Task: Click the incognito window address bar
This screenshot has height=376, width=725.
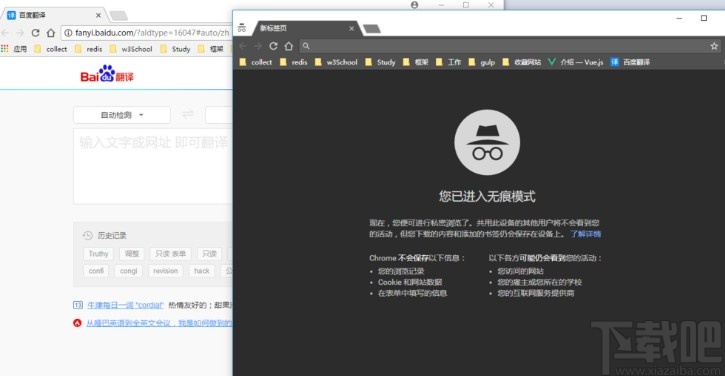Action: pos(509,46)
